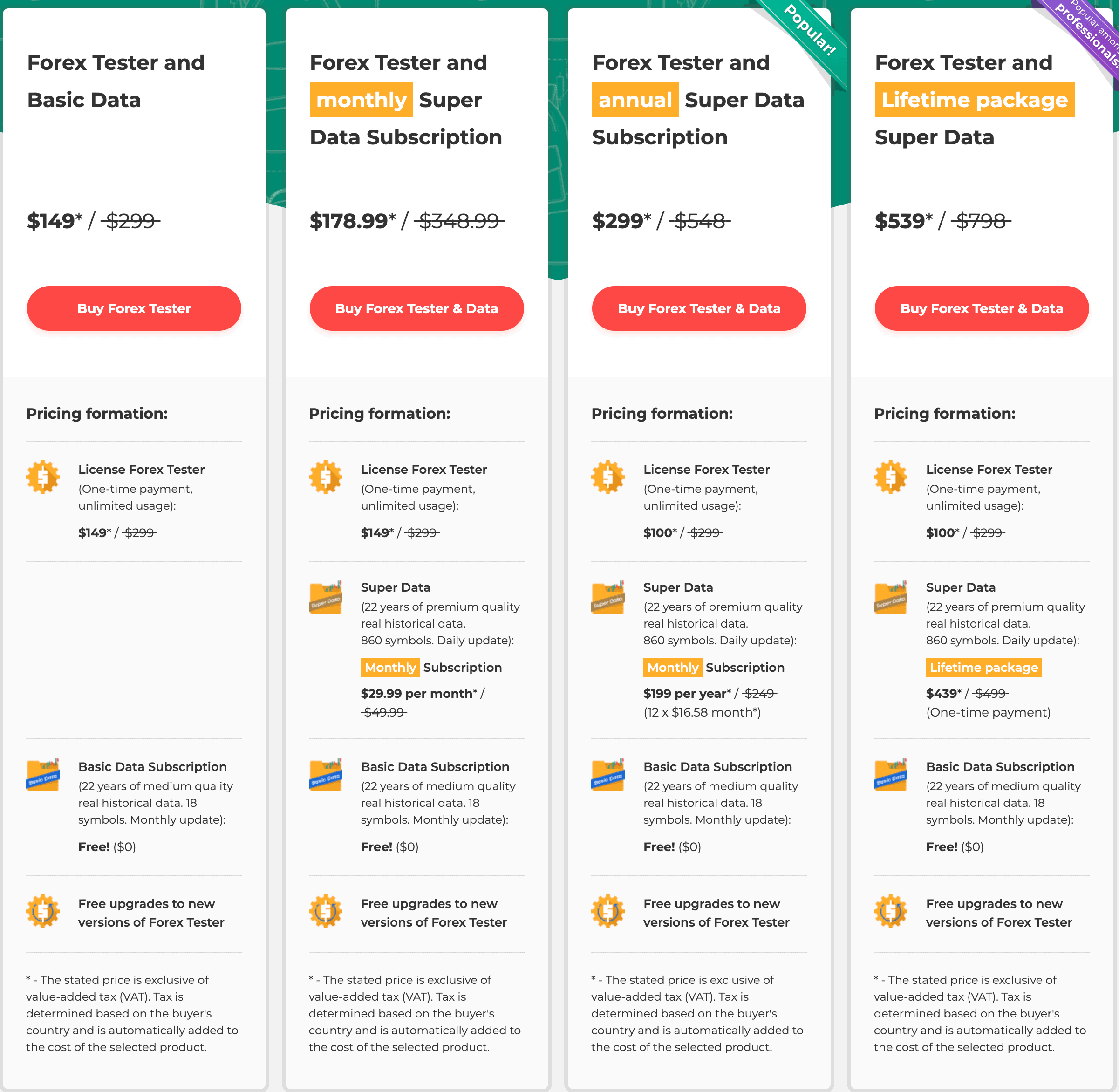Click the Super Data folder icon in monthly subscription column
The height and width of the screenshot is (1092, 1119).
(x=325, y=597)
